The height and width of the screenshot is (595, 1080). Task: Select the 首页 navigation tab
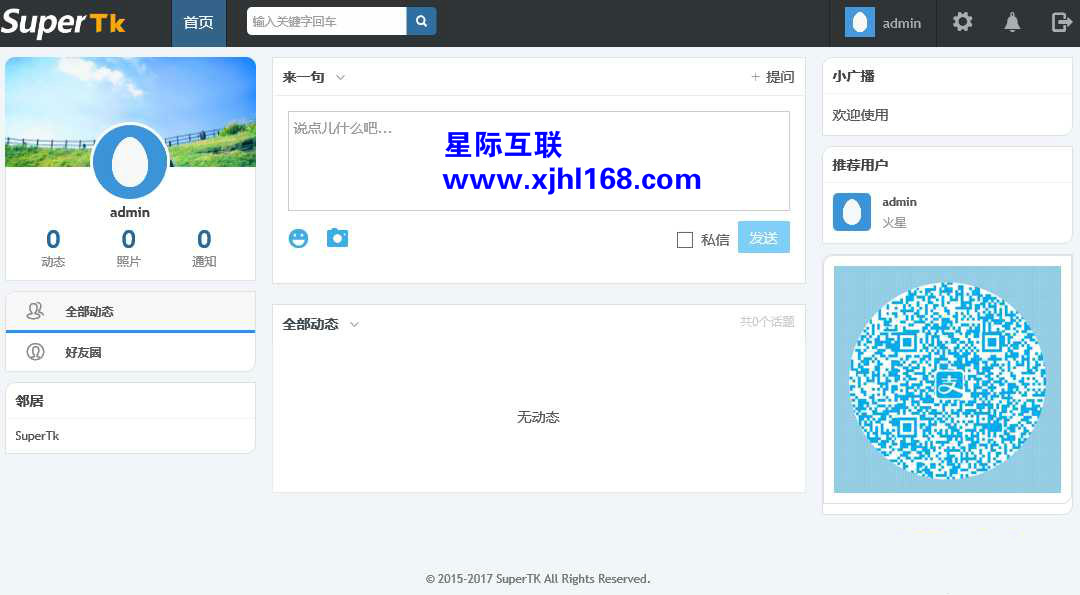(x=198, y=22)
